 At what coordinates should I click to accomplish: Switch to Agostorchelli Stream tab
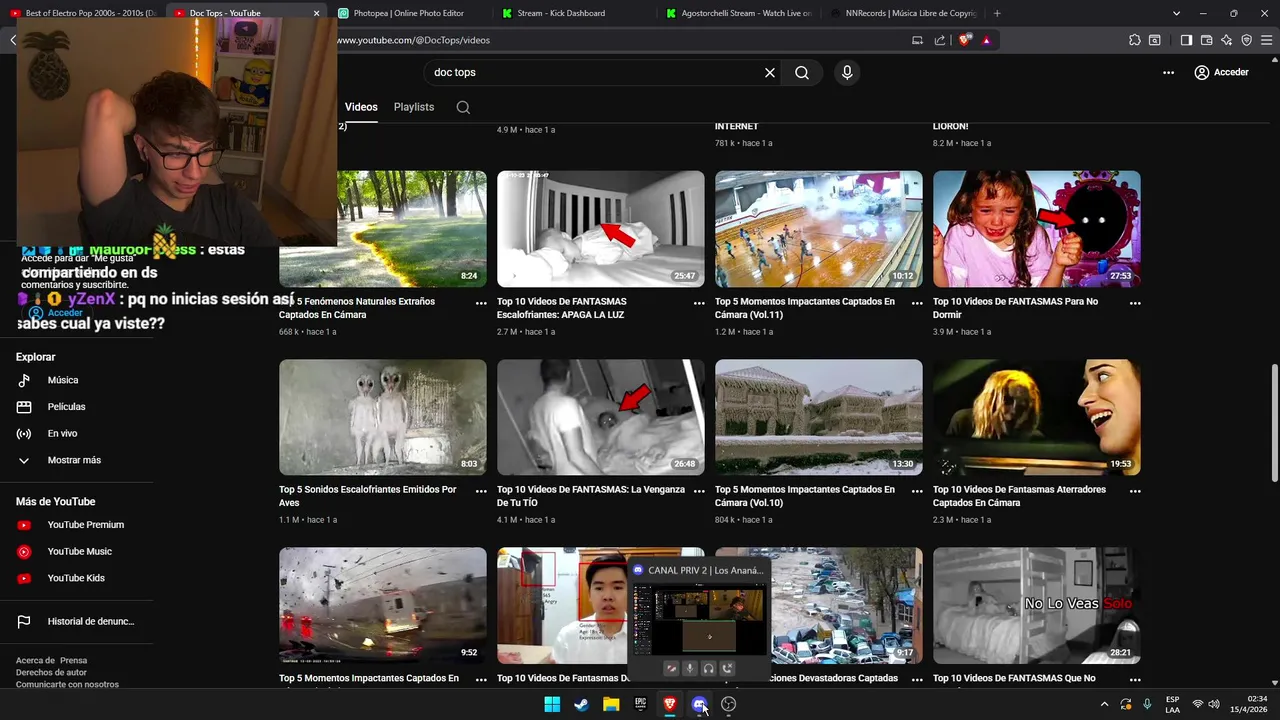[x=740, y=13]
